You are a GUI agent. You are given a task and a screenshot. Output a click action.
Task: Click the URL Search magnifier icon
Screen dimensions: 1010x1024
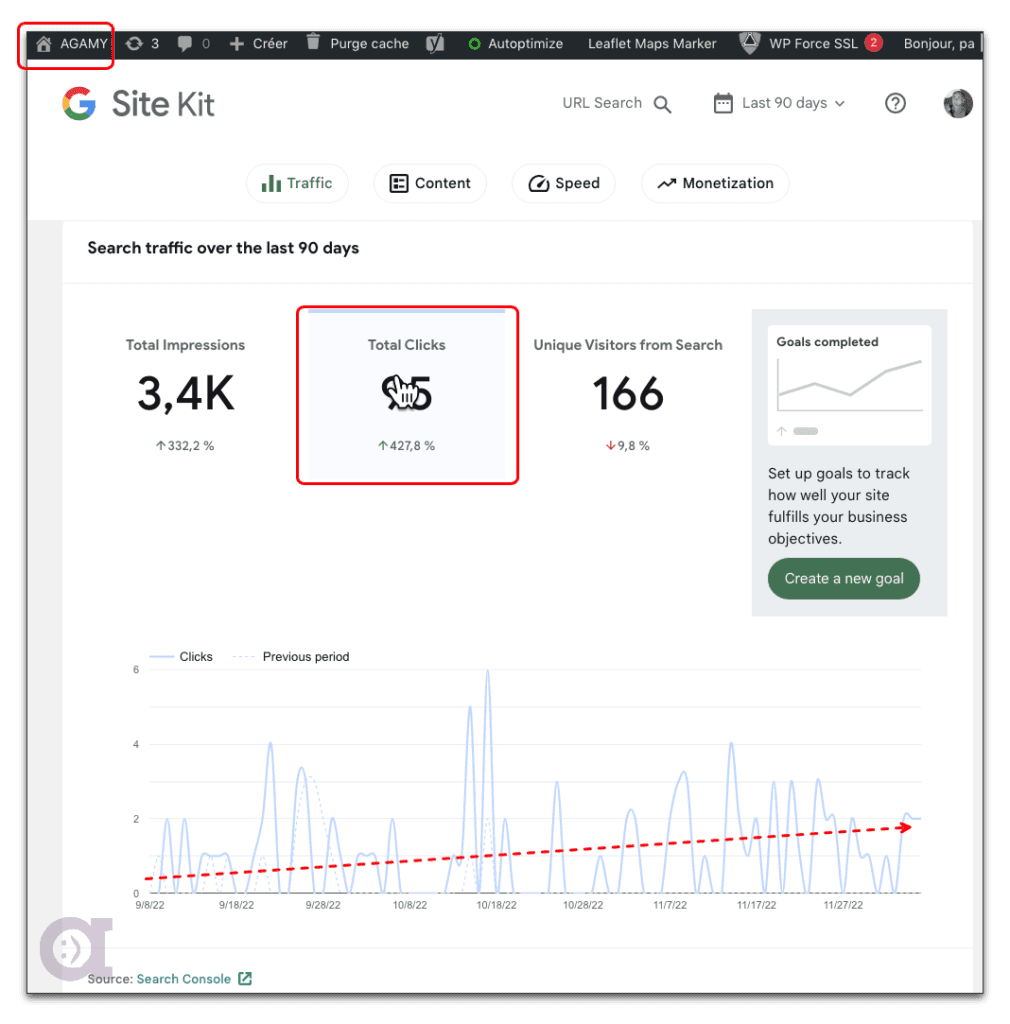(x=662, y=104)
